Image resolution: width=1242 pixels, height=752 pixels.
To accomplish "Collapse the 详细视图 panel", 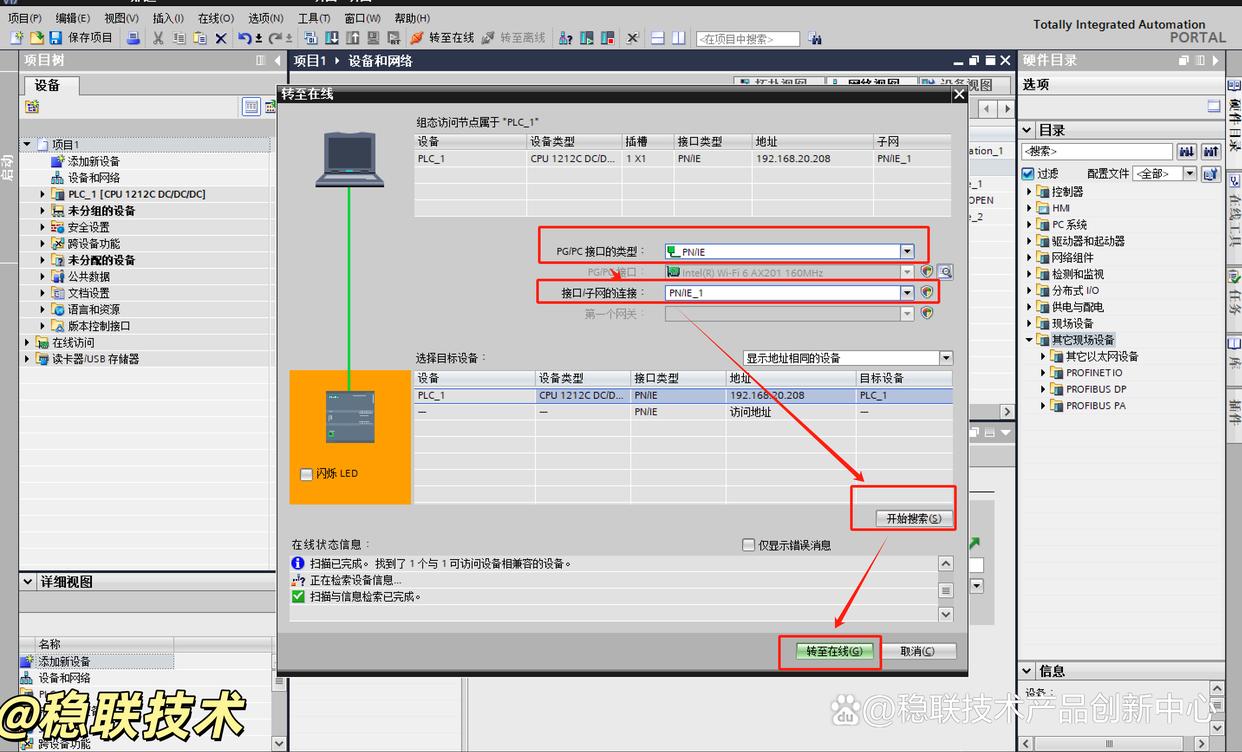I will (x=28, y=582).
